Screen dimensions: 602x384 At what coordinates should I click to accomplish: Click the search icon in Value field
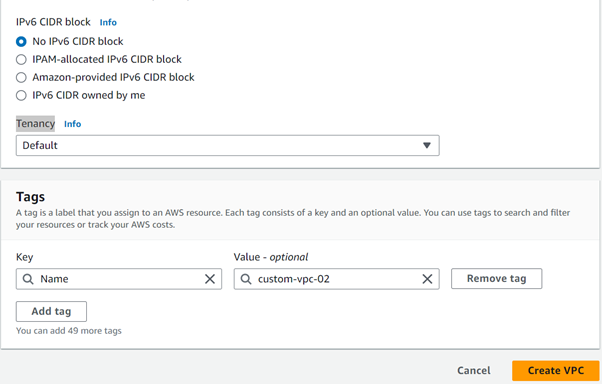[x=246, y=279]
